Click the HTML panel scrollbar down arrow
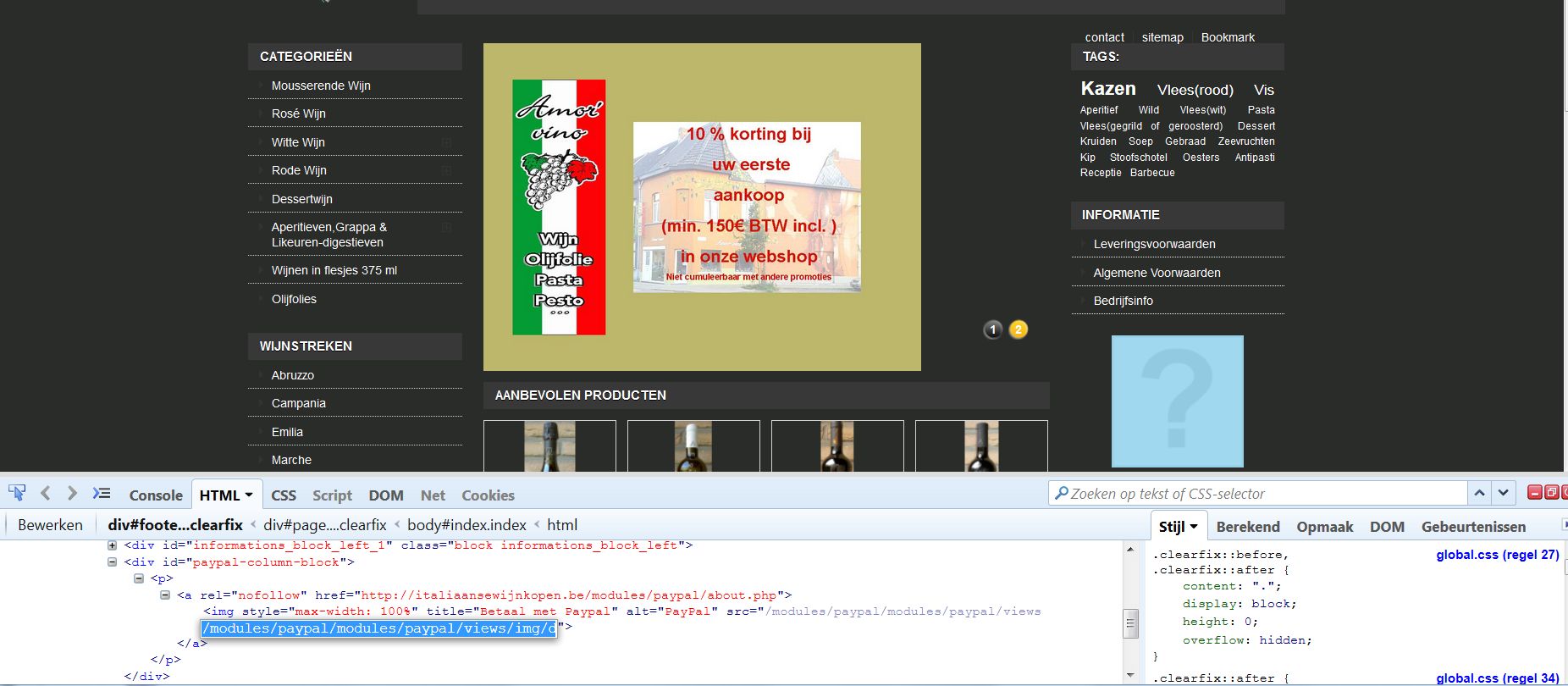 1129,675
